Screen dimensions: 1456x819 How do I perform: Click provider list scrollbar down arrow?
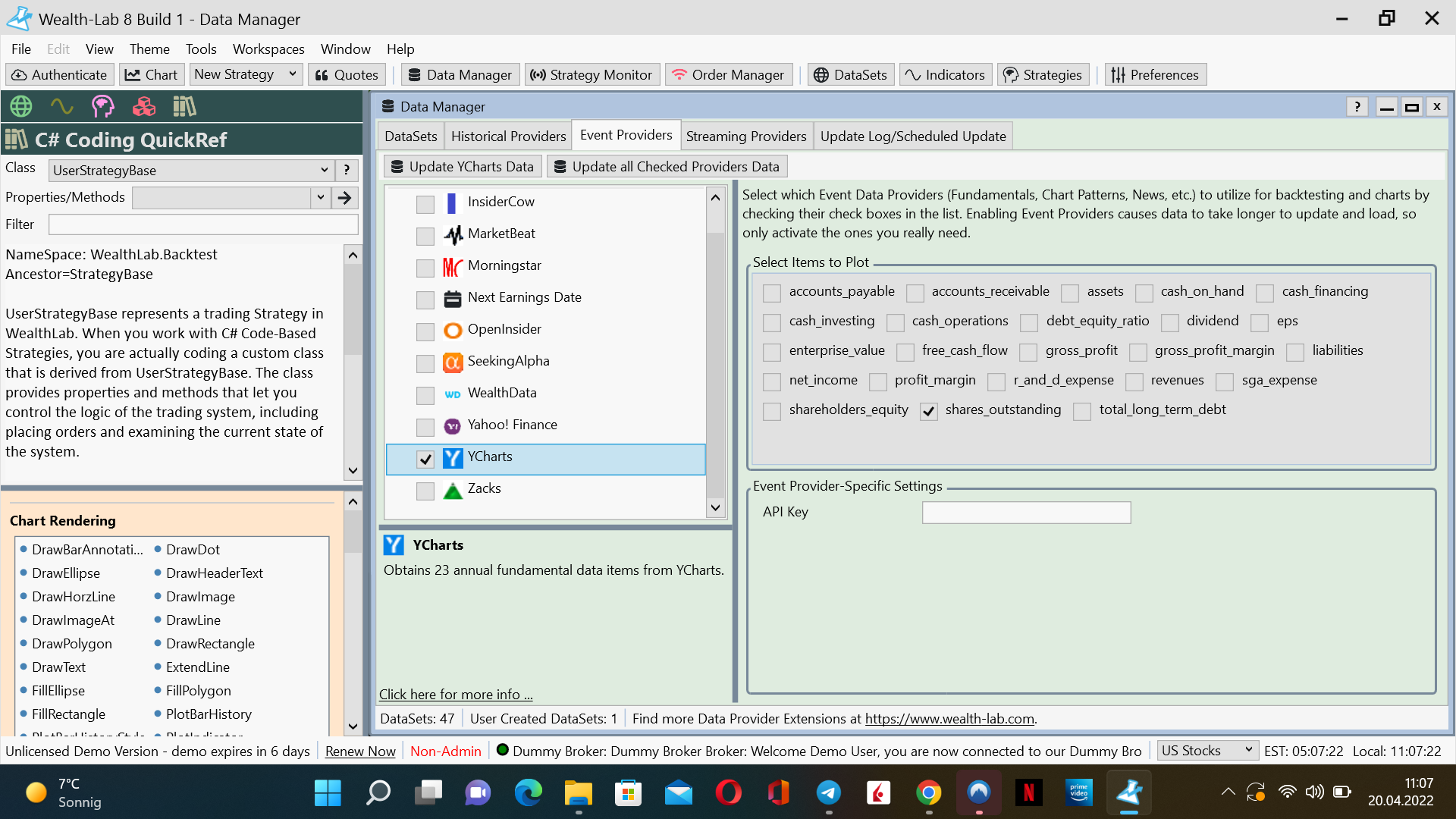click(x=715, y=507)
